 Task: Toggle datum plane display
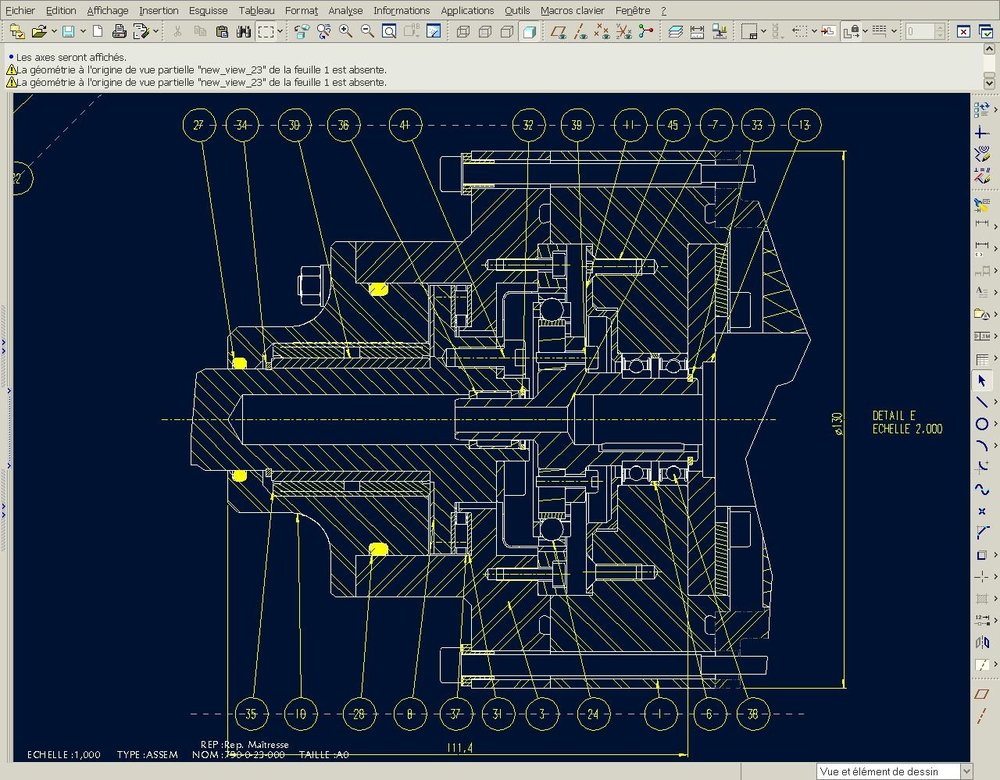[559, 32]
